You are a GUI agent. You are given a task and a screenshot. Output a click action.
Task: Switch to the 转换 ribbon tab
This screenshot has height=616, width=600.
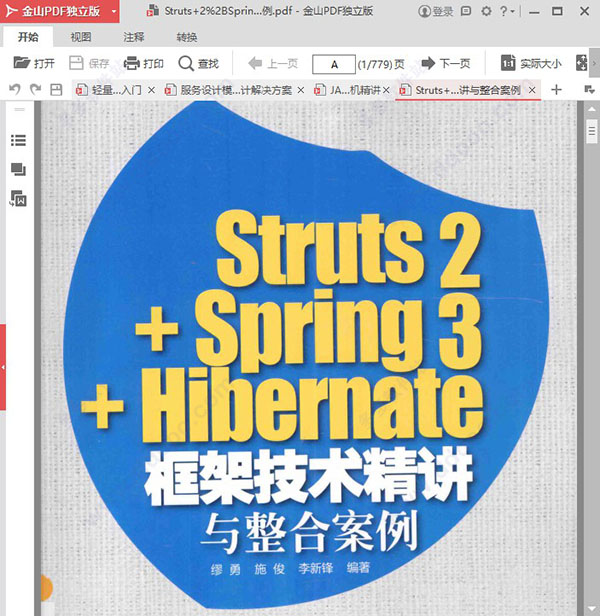click(187, 37)
